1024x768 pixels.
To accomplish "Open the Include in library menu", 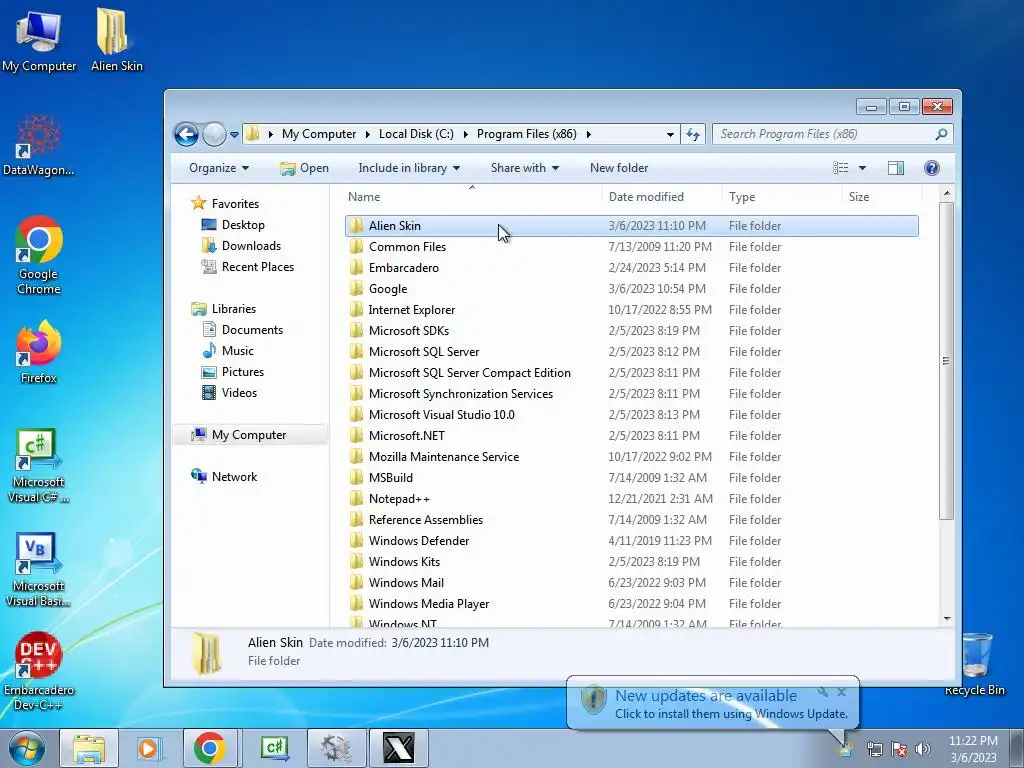I will (409, 168).
